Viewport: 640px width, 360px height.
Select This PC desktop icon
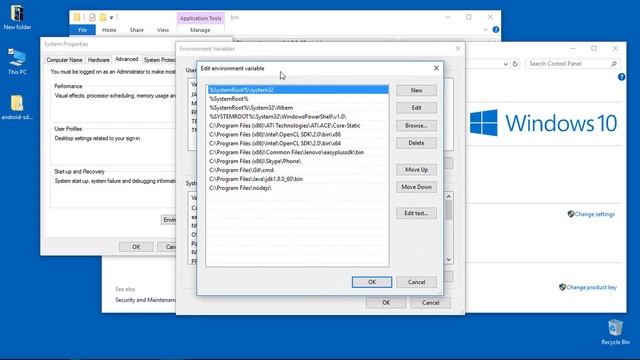[17, 61]
